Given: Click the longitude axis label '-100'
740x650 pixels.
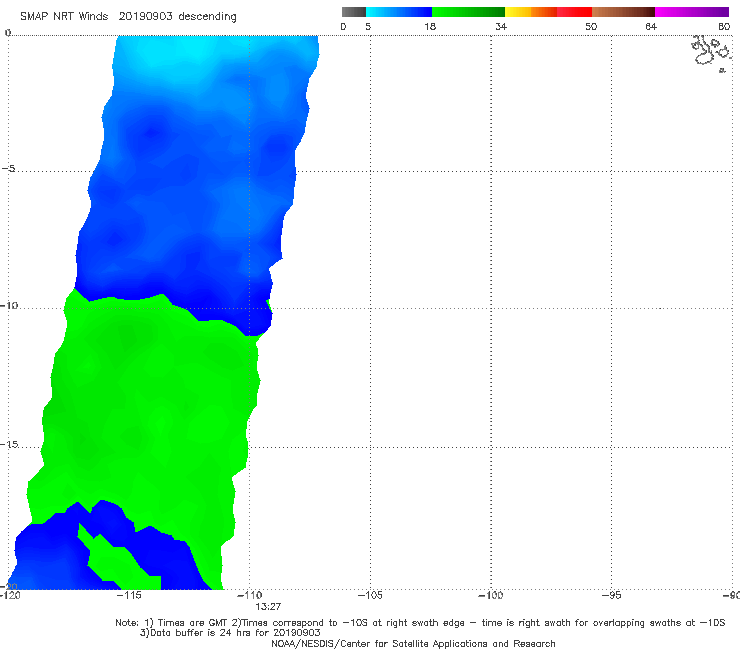Looking at the screenshot, I should [490, 595].
